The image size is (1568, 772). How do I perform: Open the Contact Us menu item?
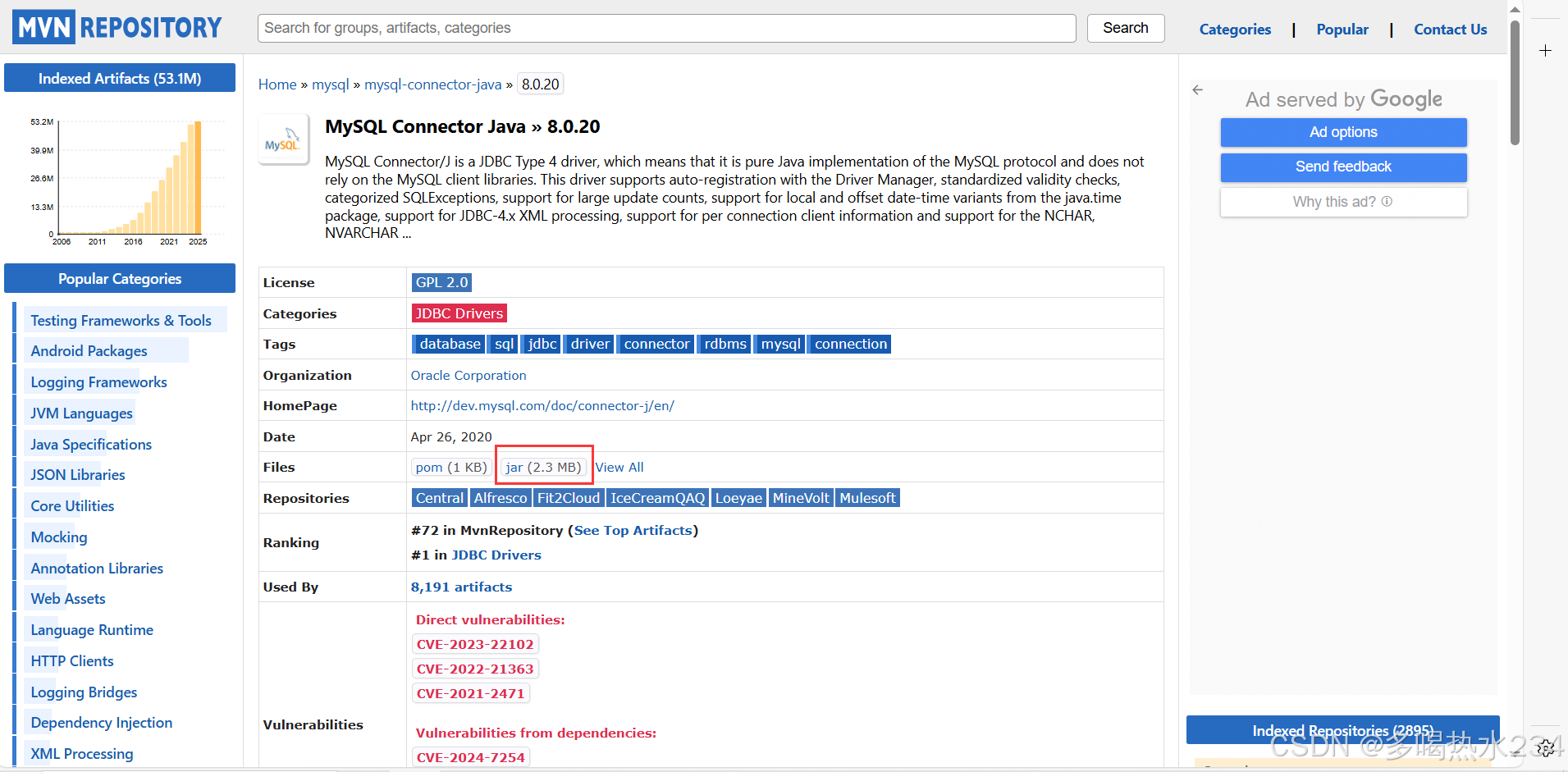coord(1450,30)
